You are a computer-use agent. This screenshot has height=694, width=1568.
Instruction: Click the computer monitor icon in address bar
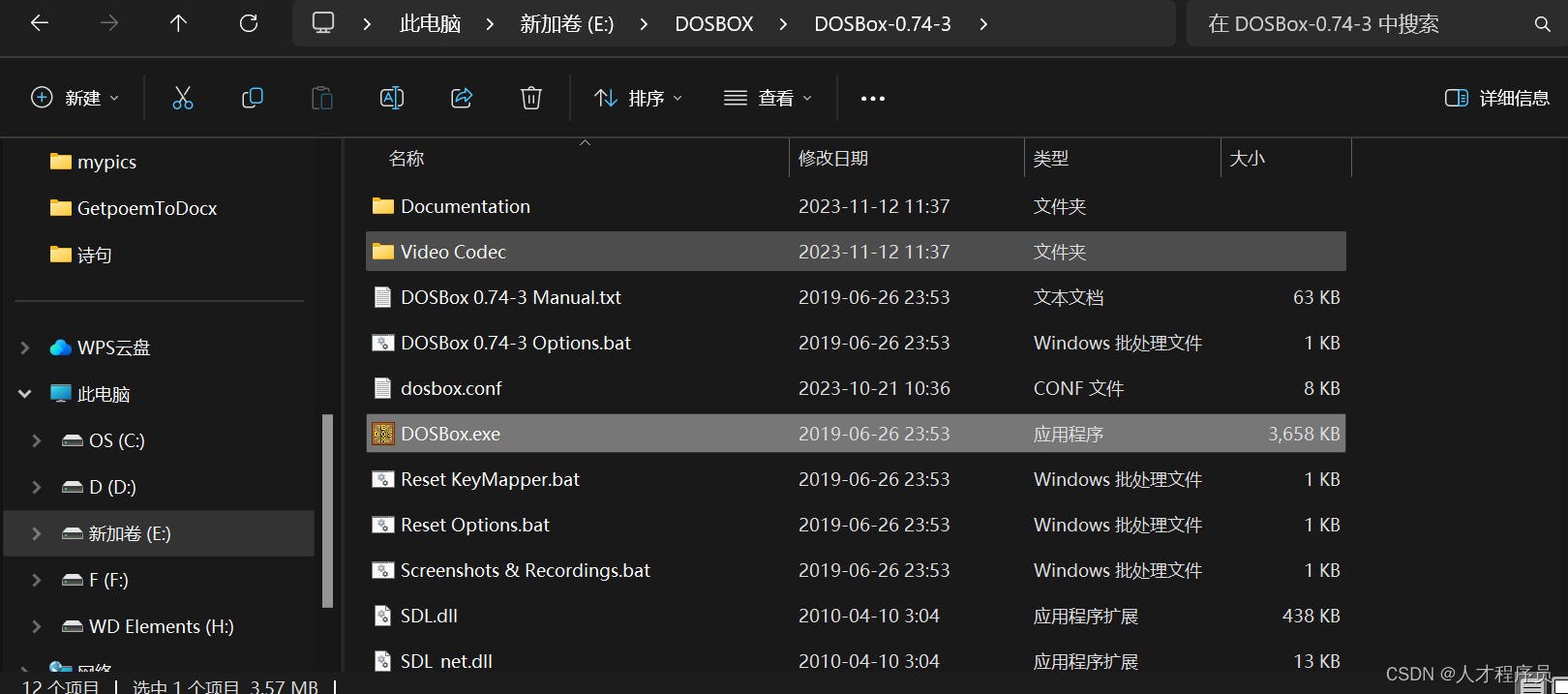[323, 23]
